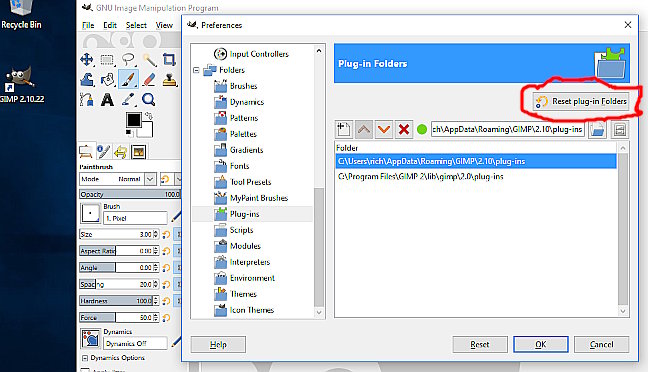Open the File menu in GIMP

pyautogui.click(x=88, y=26)
